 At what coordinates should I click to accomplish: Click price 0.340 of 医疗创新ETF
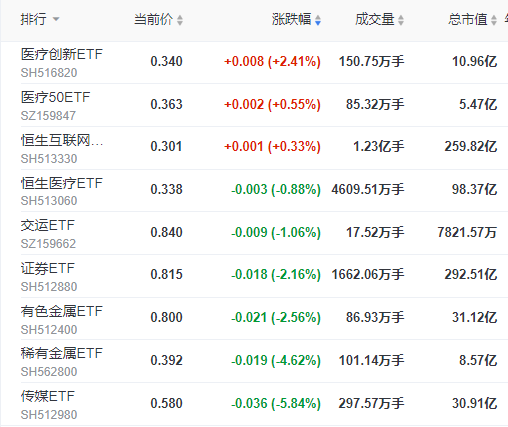pos(166,61)
